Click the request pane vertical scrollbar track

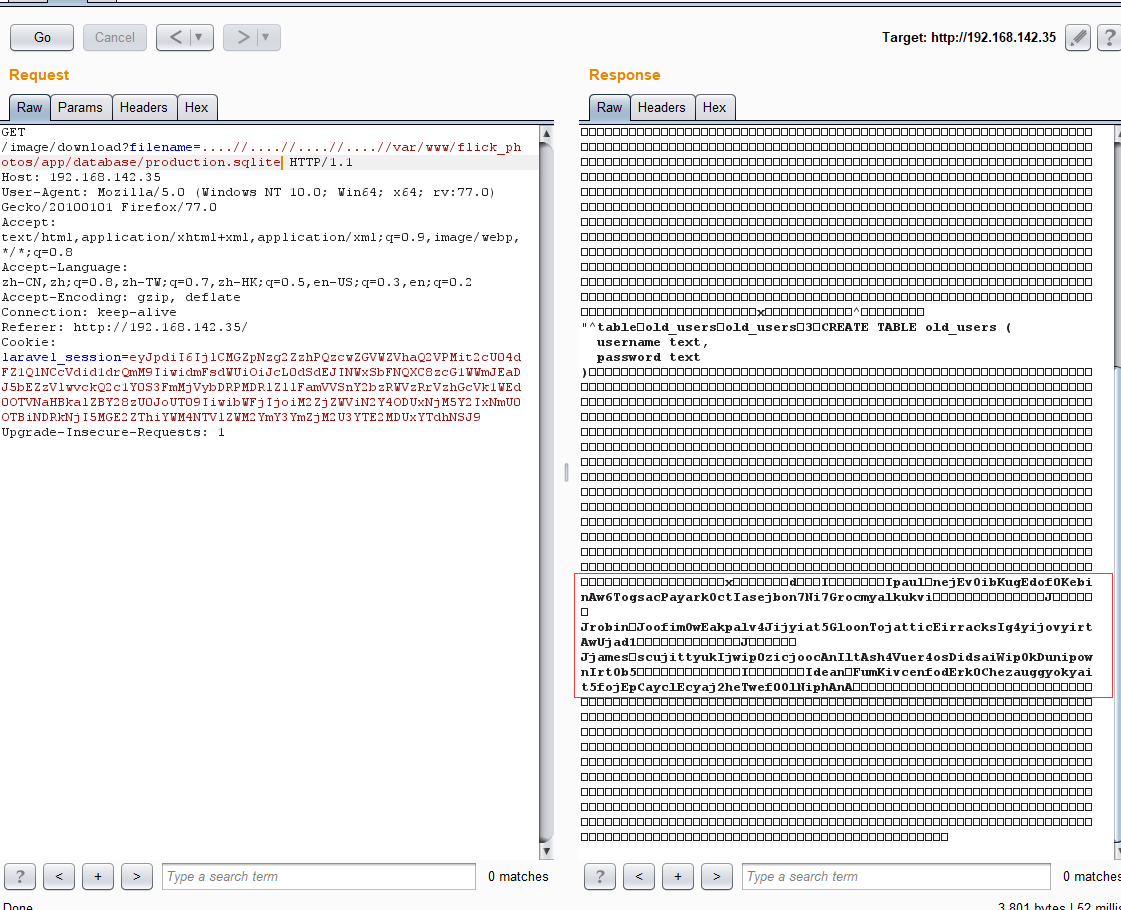coord(546,492)
